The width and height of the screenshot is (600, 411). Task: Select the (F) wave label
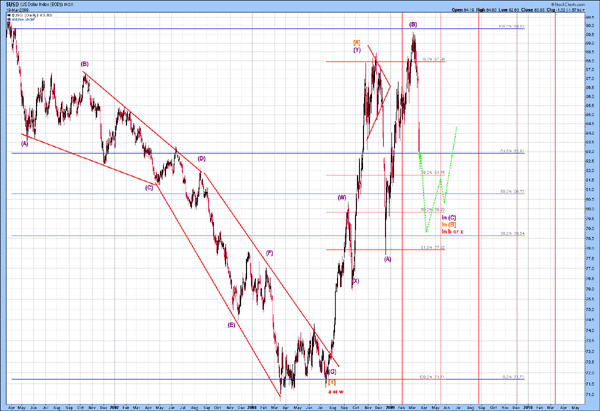click(269, 253)
